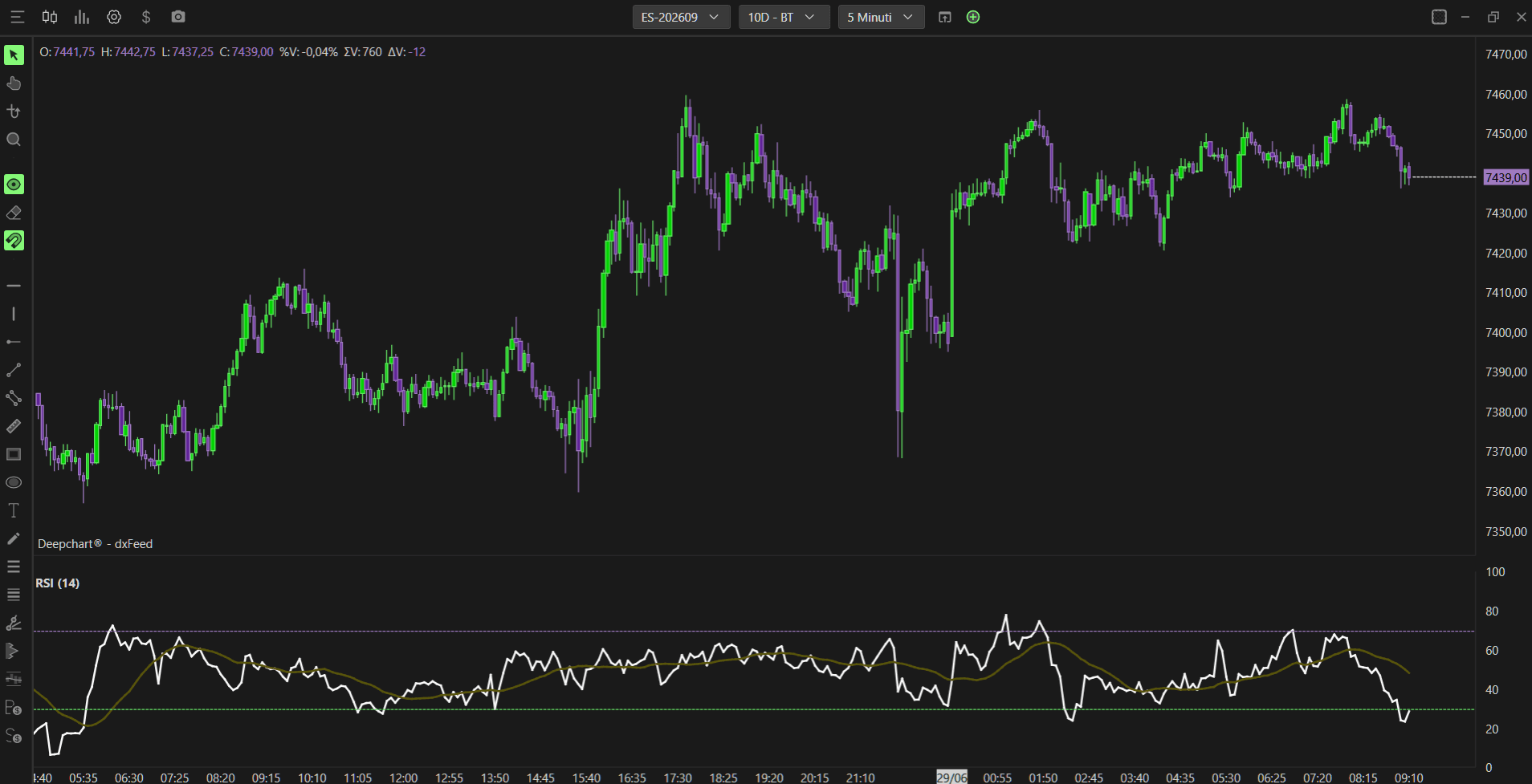Viewport: 1532px width, 784px height.
Task: Toggle the arrow cursor selection mode
Action: 14,55
